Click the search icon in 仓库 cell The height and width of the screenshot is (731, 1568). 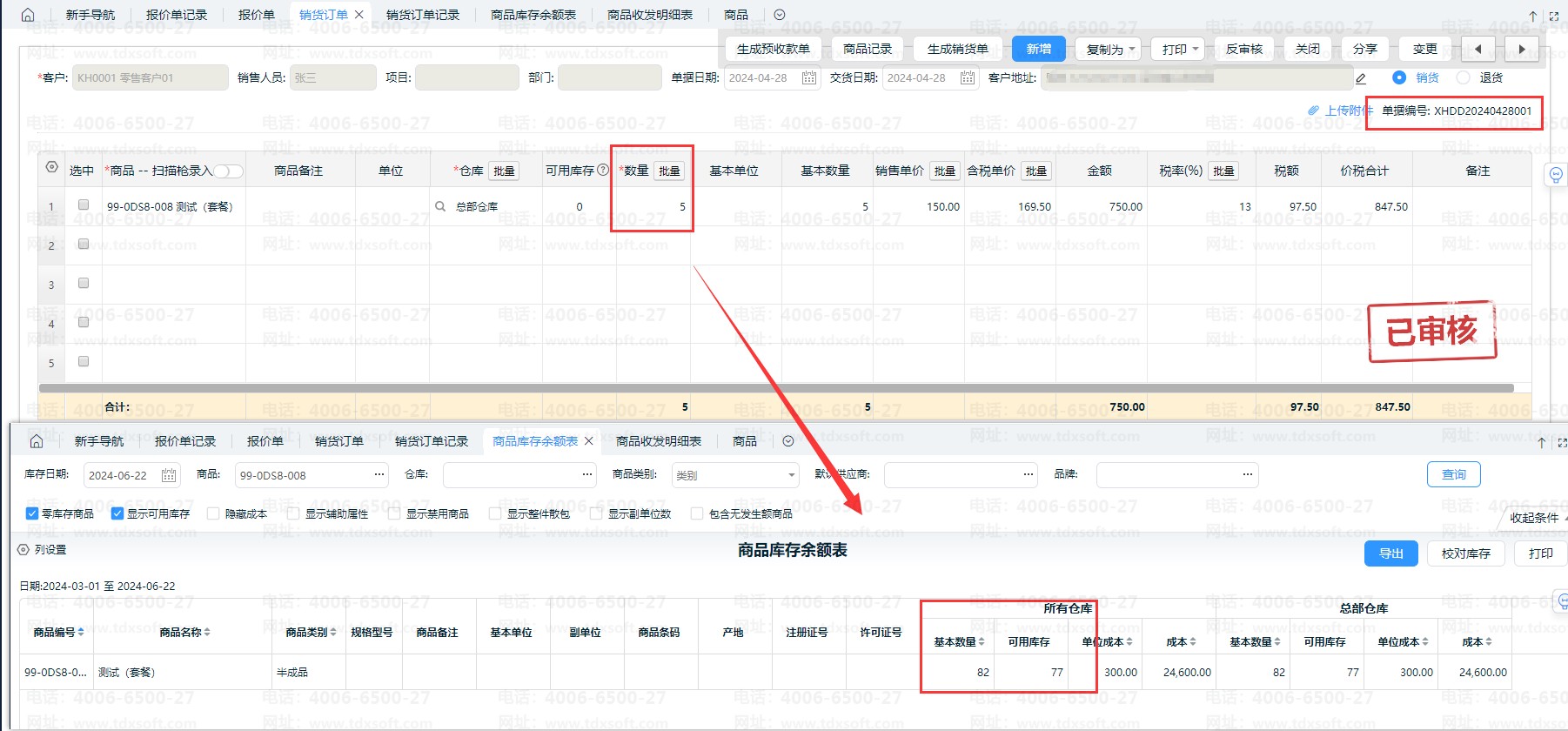[x=440, y=207]
